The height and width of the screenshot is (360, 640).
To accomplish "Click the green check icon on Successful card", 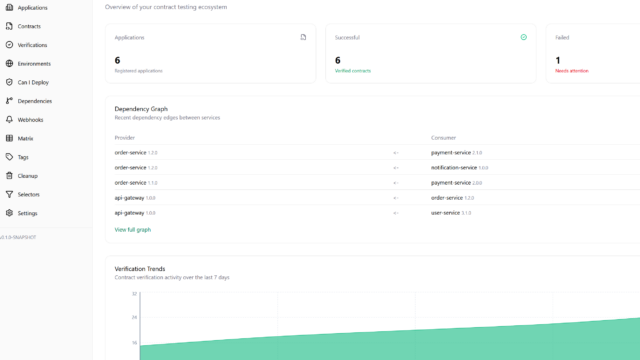I will [x=524, y=37].
